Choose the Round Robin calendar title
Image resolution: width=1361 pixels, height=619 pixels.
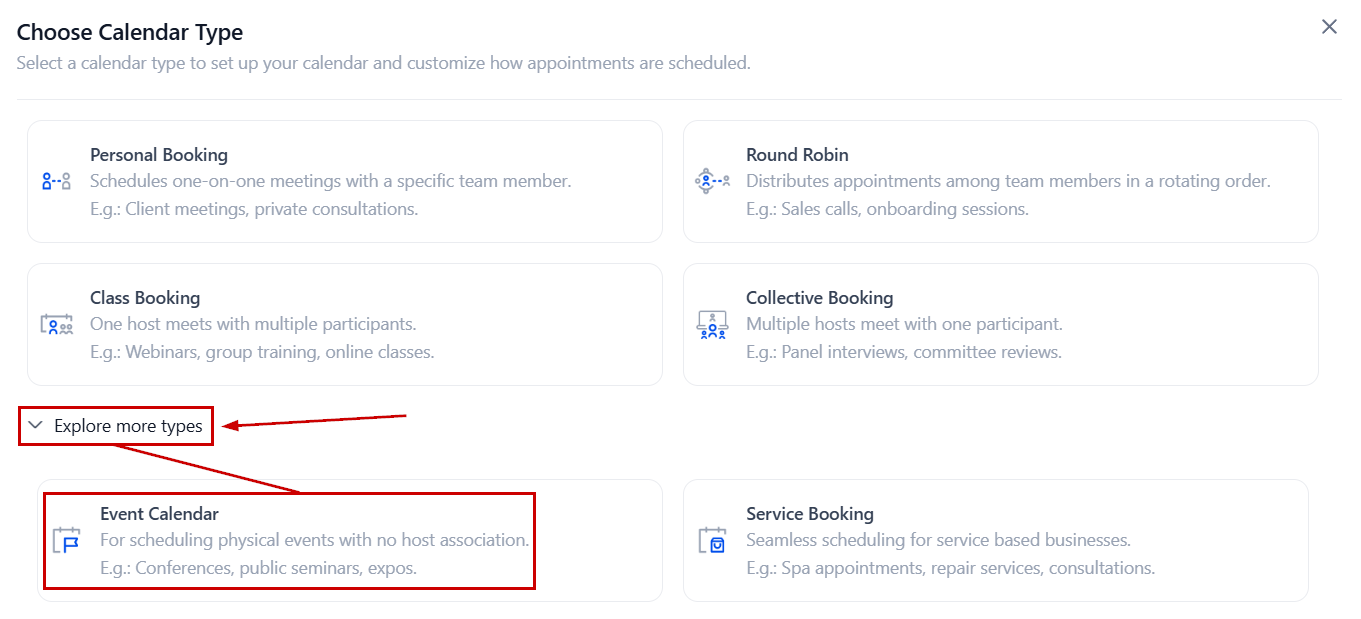pos(797,155)
